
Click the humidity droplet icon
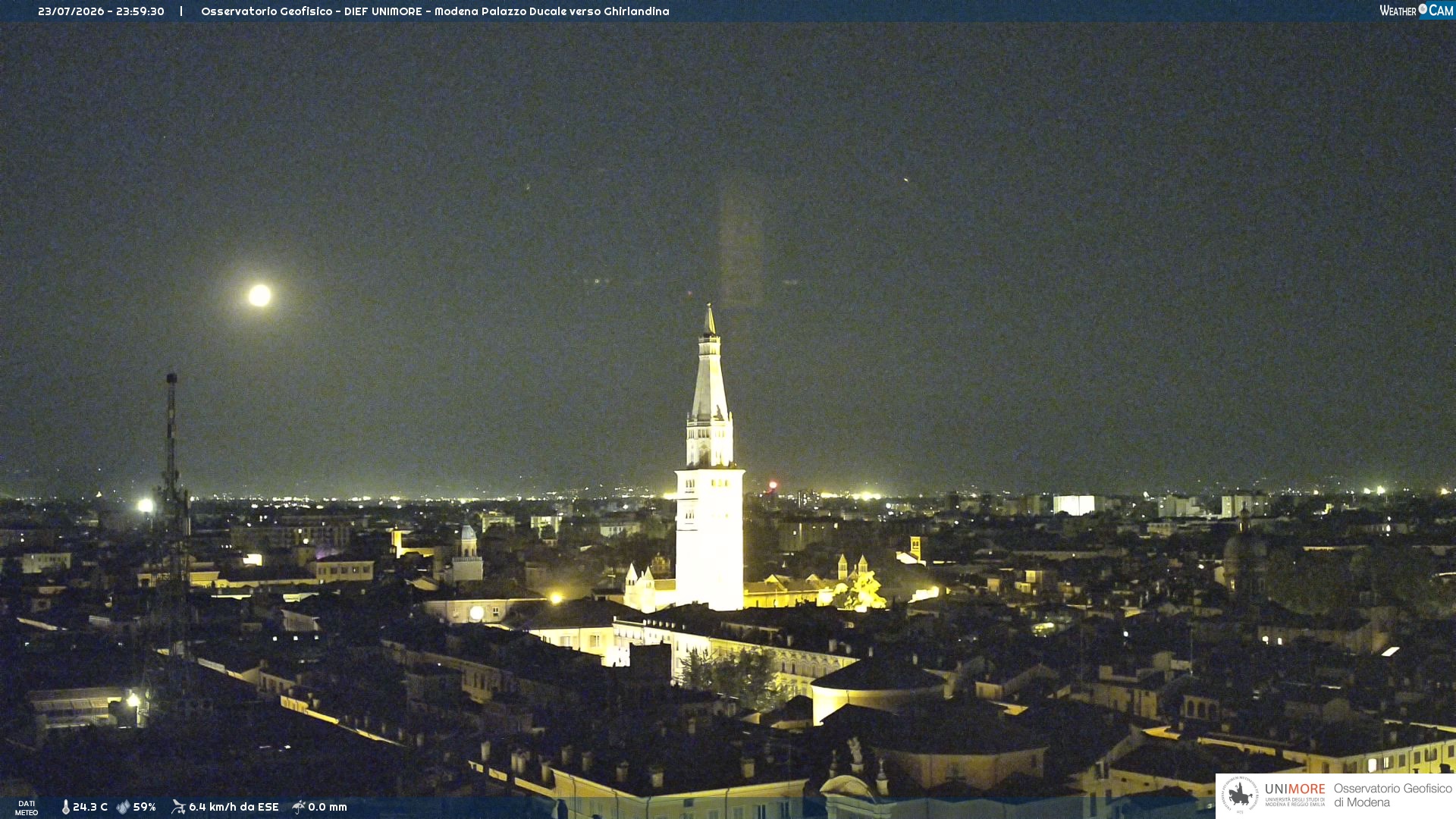tap(123, 807)
